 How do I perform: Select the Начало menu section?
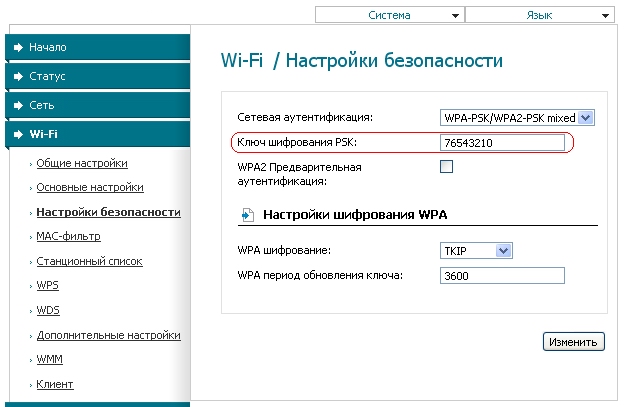(x=48, y=47)
